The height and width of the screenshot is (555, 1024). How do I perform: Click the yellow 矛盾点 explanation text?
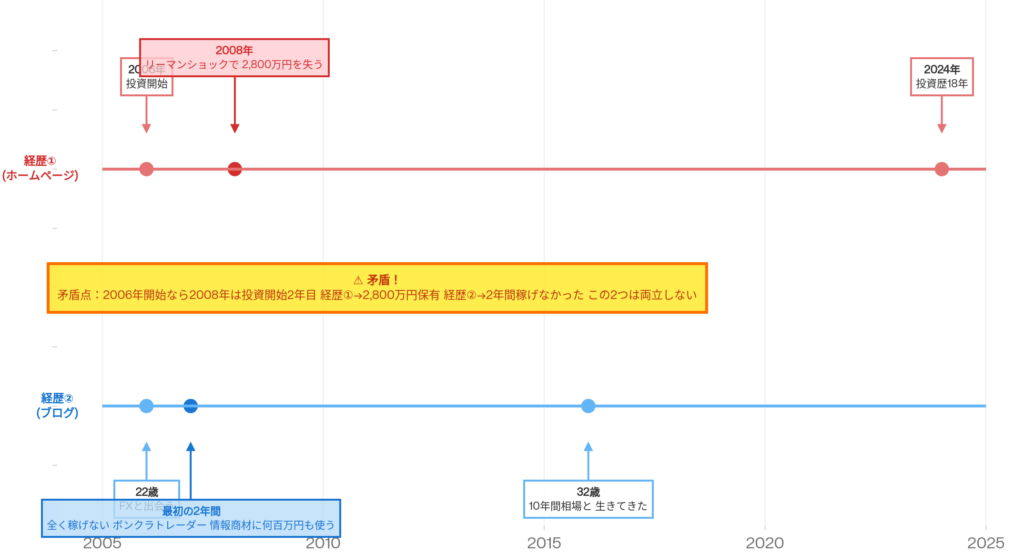pos(376,296)
